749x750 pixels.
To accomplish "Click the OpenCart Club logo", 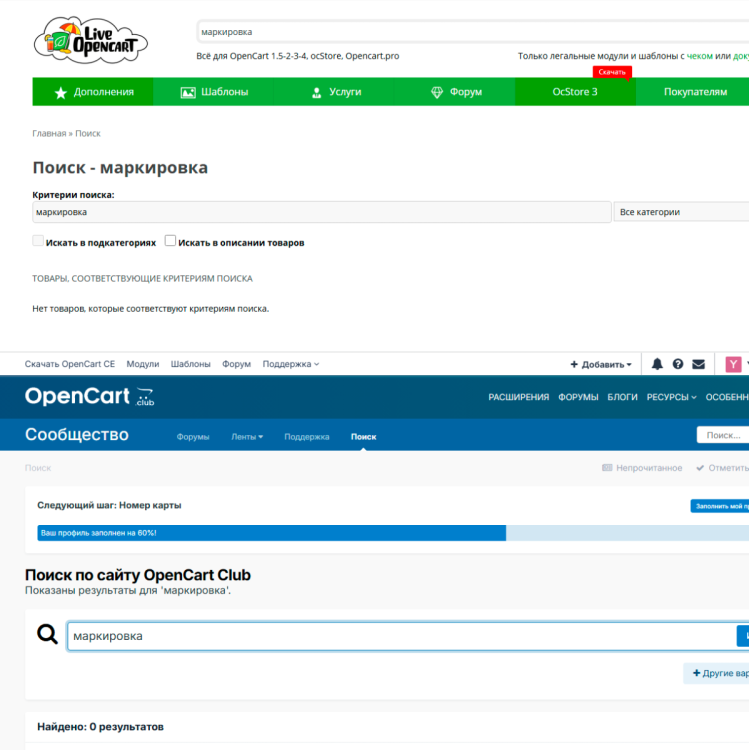I will 90,397.
